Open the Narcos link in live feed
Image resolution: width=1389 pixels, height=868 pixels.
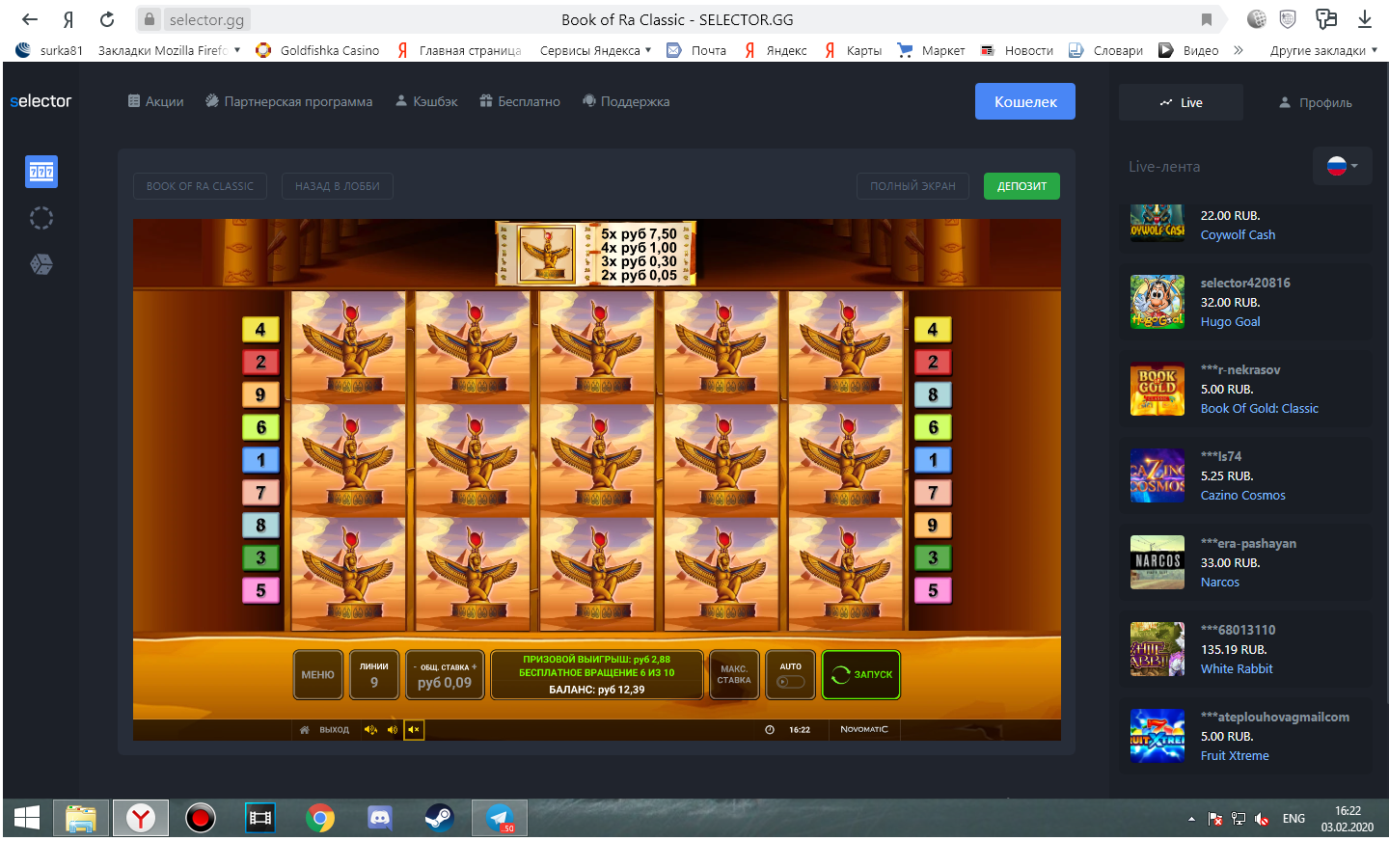(x=1220, y=582)
